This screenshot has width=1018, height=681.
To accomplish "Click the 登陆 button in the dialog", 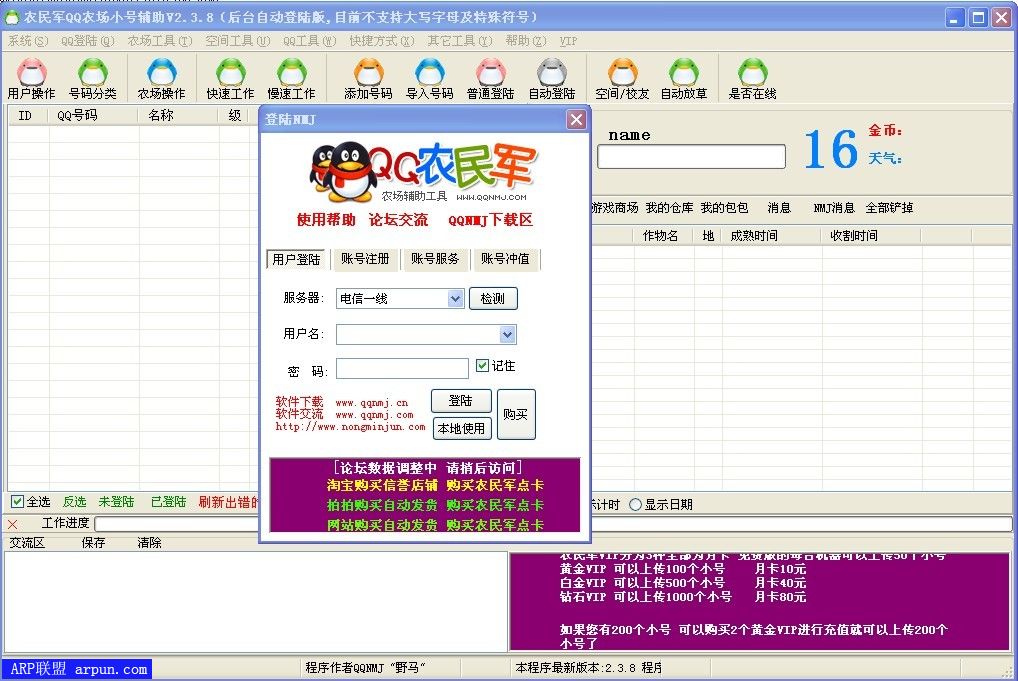I will click(x=461, y=401).
